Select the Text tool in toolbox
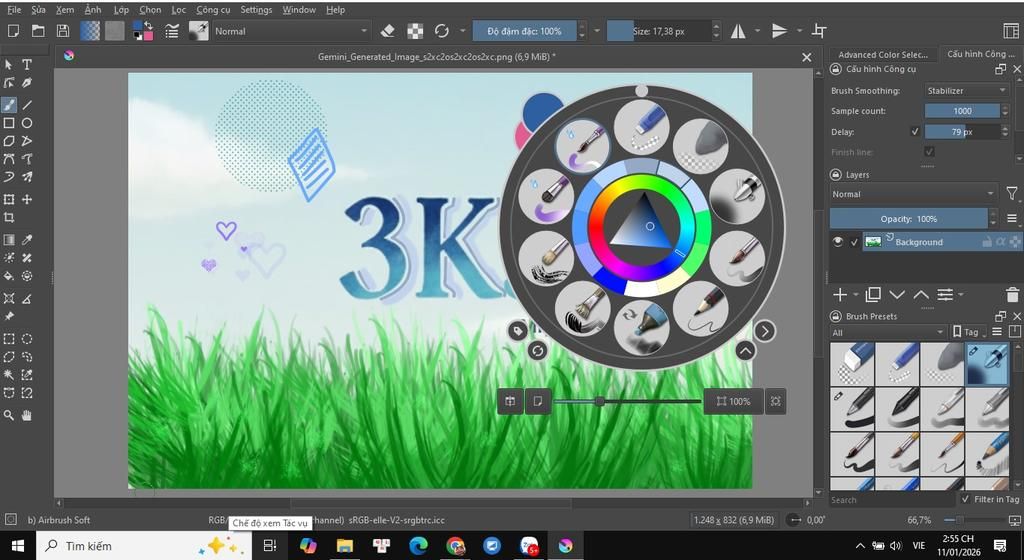Screen dimensions: 1024x560 [27, 65]
